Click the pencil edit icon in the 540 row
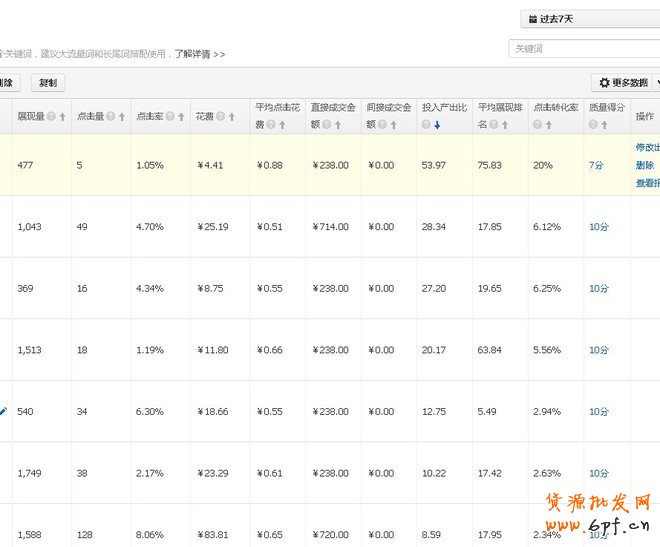Viewport: 660px width, 547px height. 3,411
